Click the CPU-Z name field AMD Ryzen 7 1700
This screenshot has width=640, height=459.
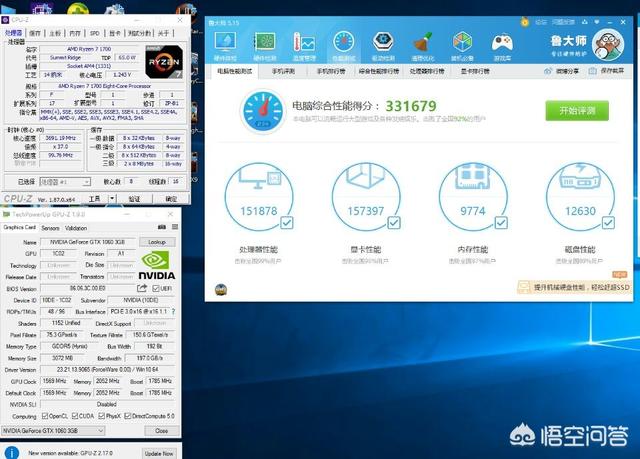point(89,49)
